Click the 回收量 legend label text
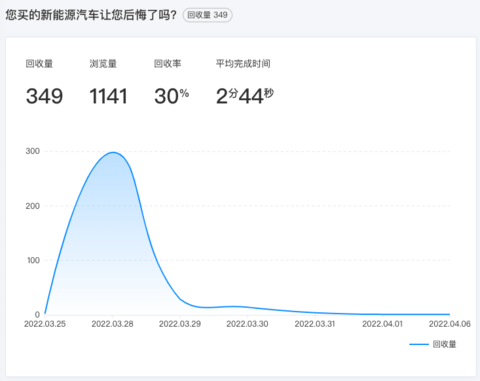 (444, 344)
